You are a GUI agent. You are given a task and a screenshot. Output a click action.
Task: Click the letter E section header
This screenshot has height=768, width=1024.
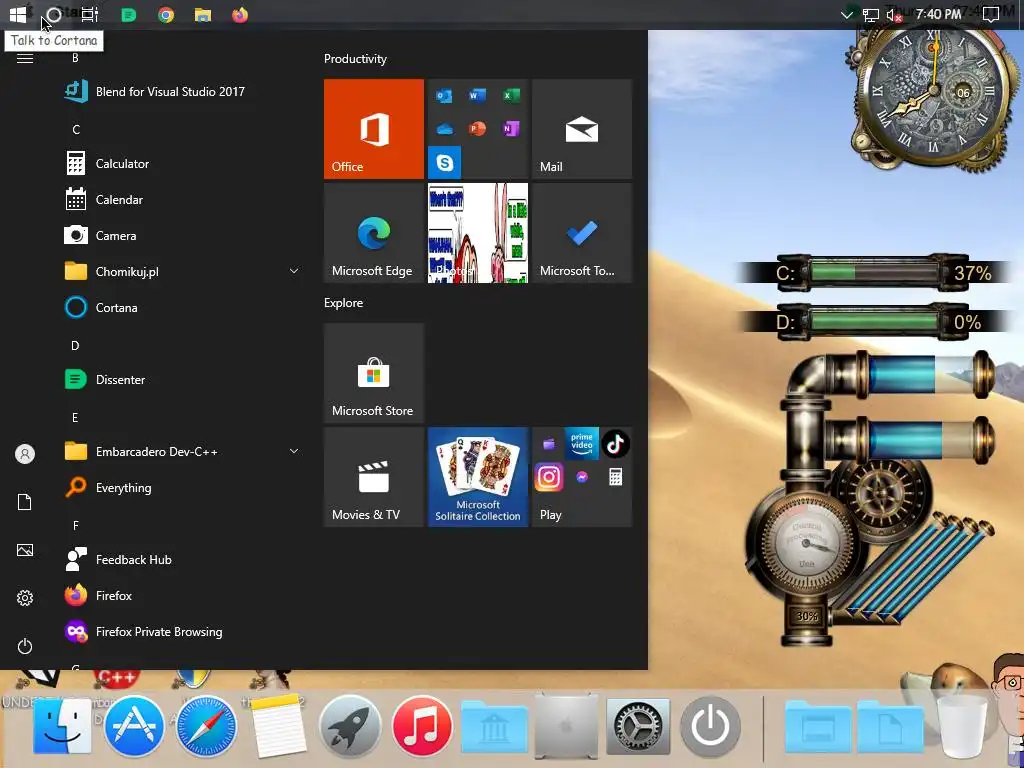click(x=75, y=417)
